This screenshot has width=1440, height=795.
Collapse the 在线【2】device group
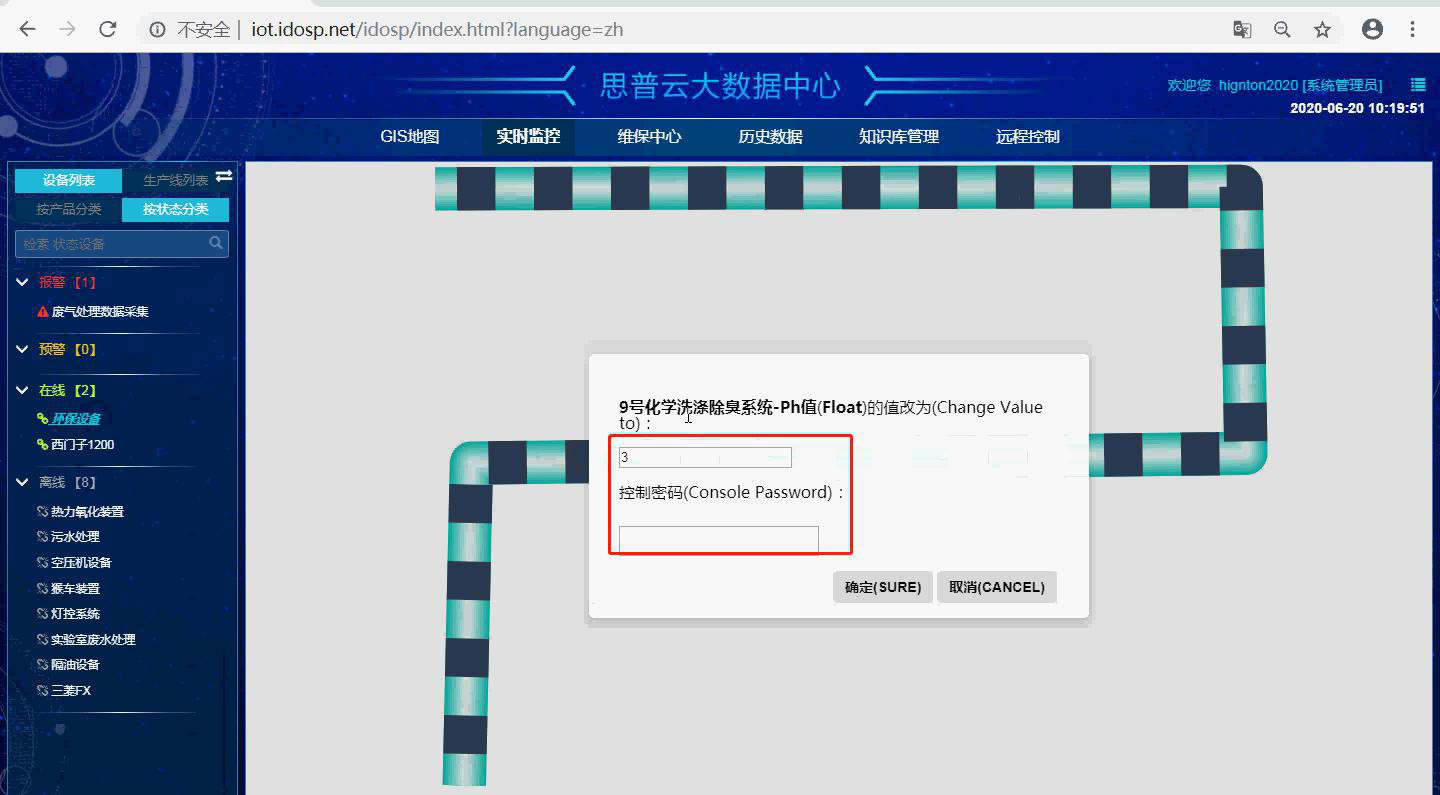tap(21, 389)
